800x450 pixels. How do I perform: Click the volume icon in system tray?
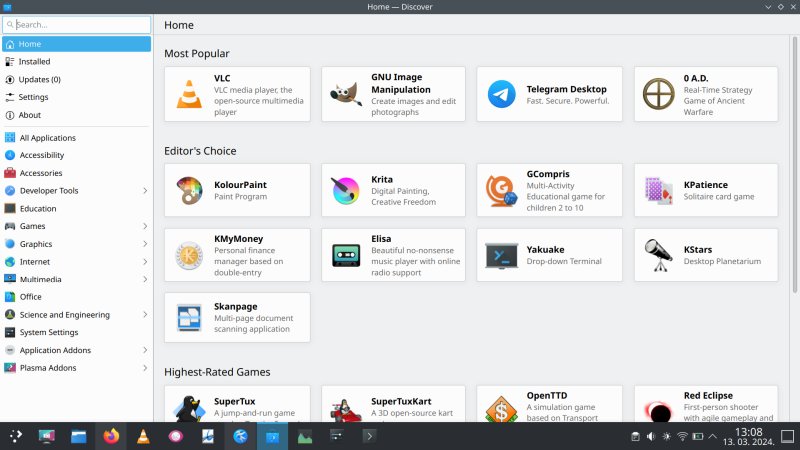click(650, 437)
